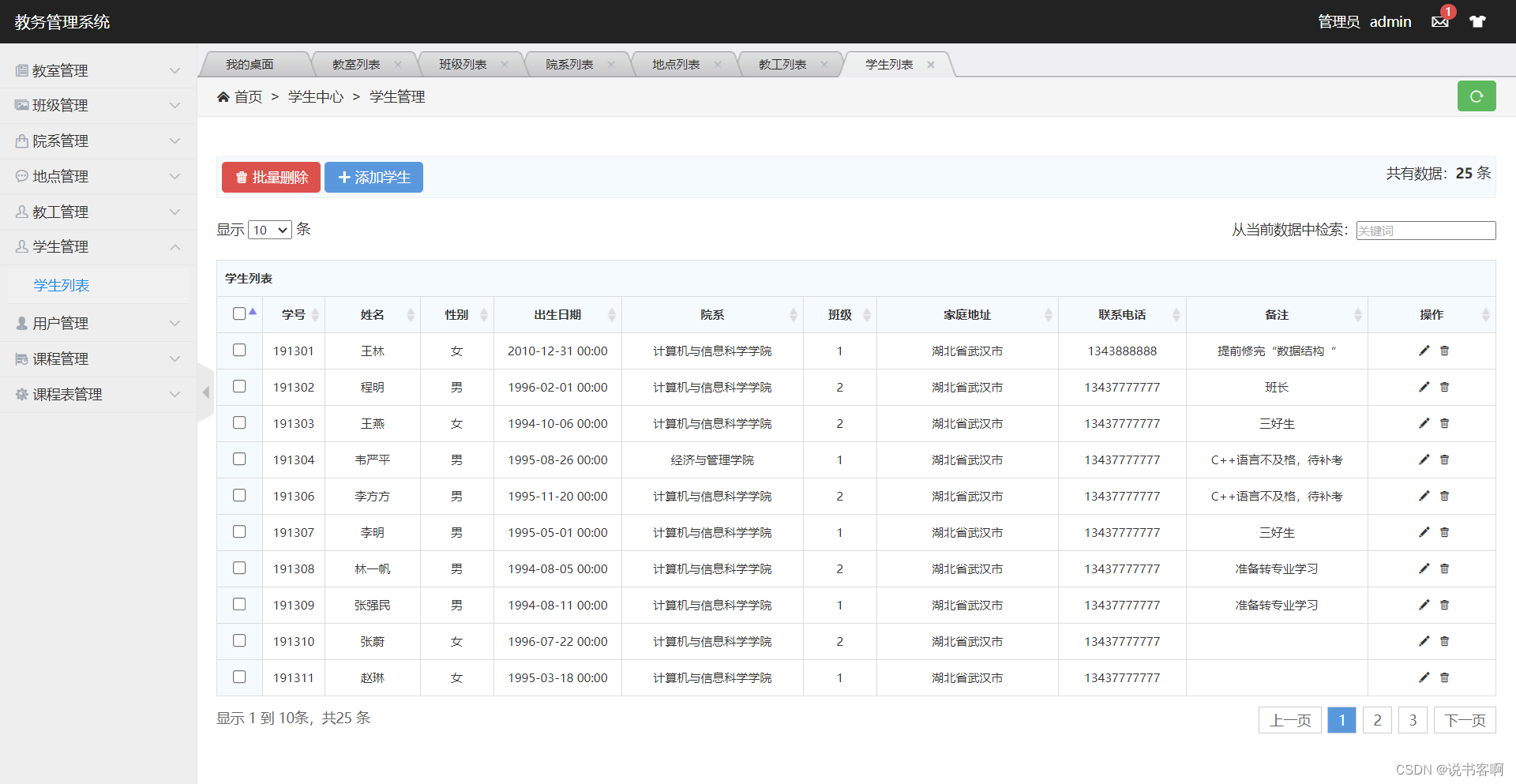Switch to 我的桌面 tab
This screenshot has height=784, width=1516.
[x=250, y=65]
